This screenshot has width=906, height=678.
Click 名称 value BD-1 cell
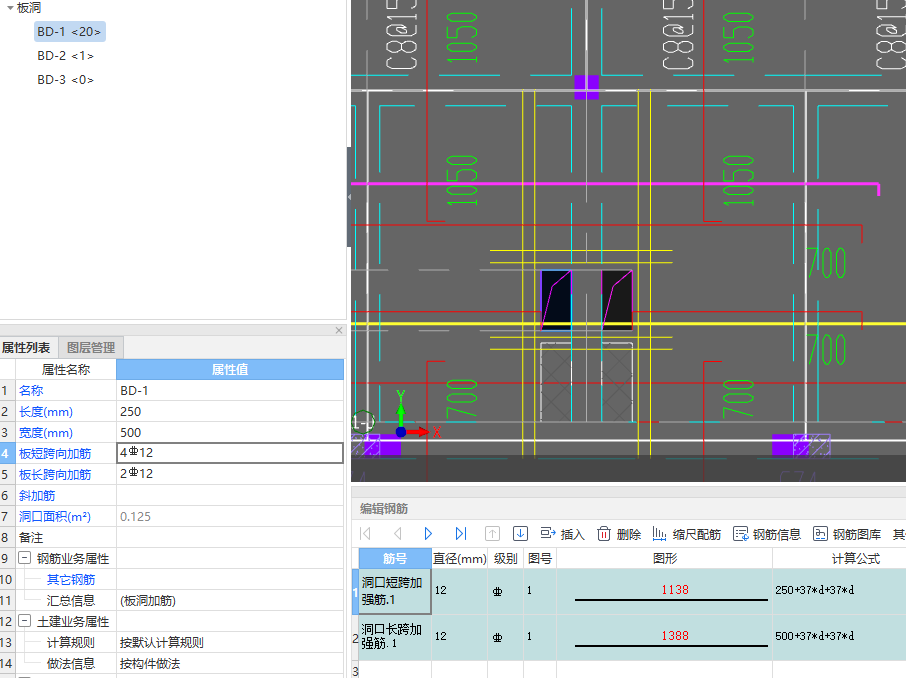pos(230,391)
